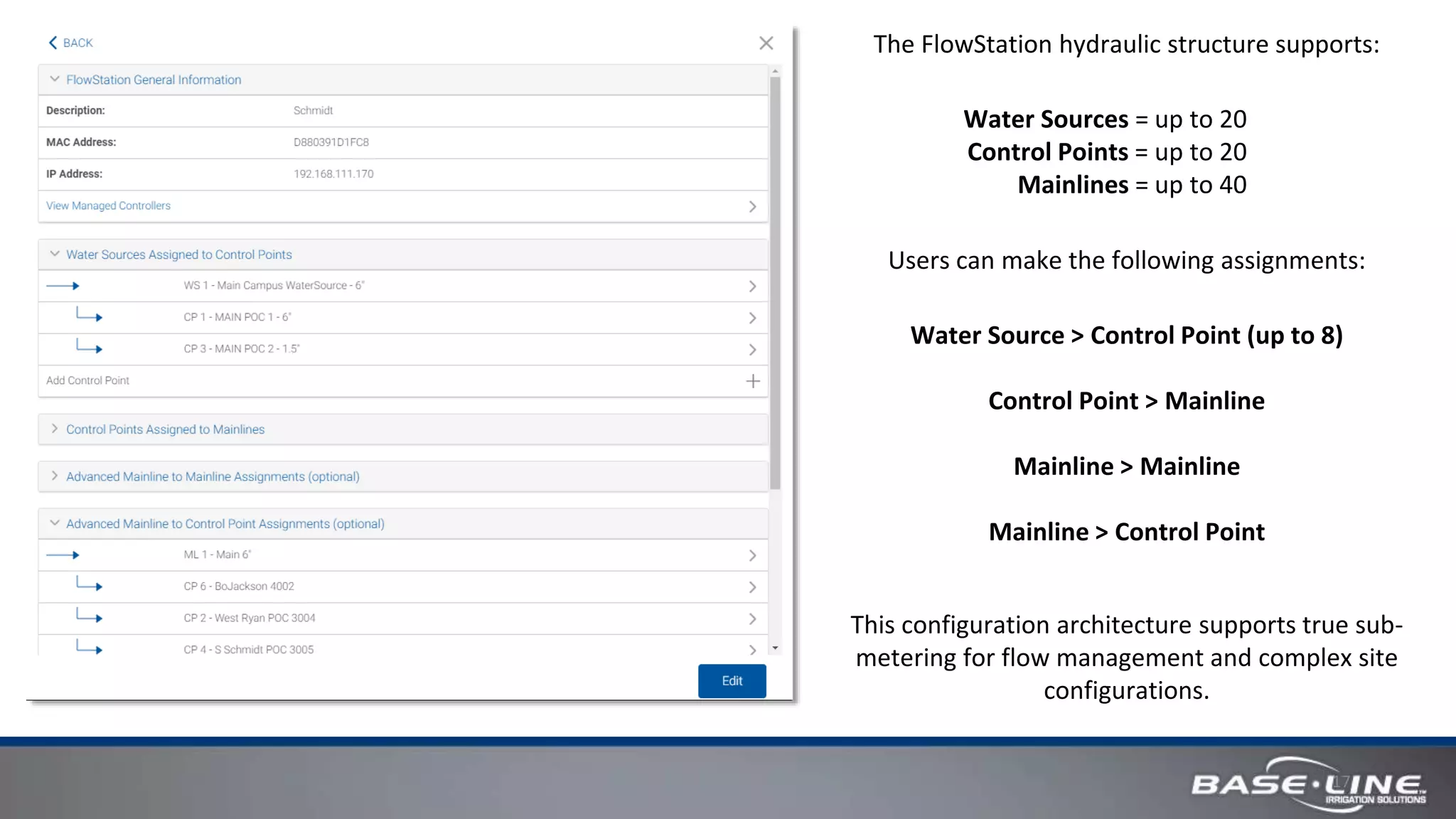Viewport: 1456px width, 819px height.
Task: Open chevron for CP 2 West Ryan POC 3004
Action: (752, 619)
